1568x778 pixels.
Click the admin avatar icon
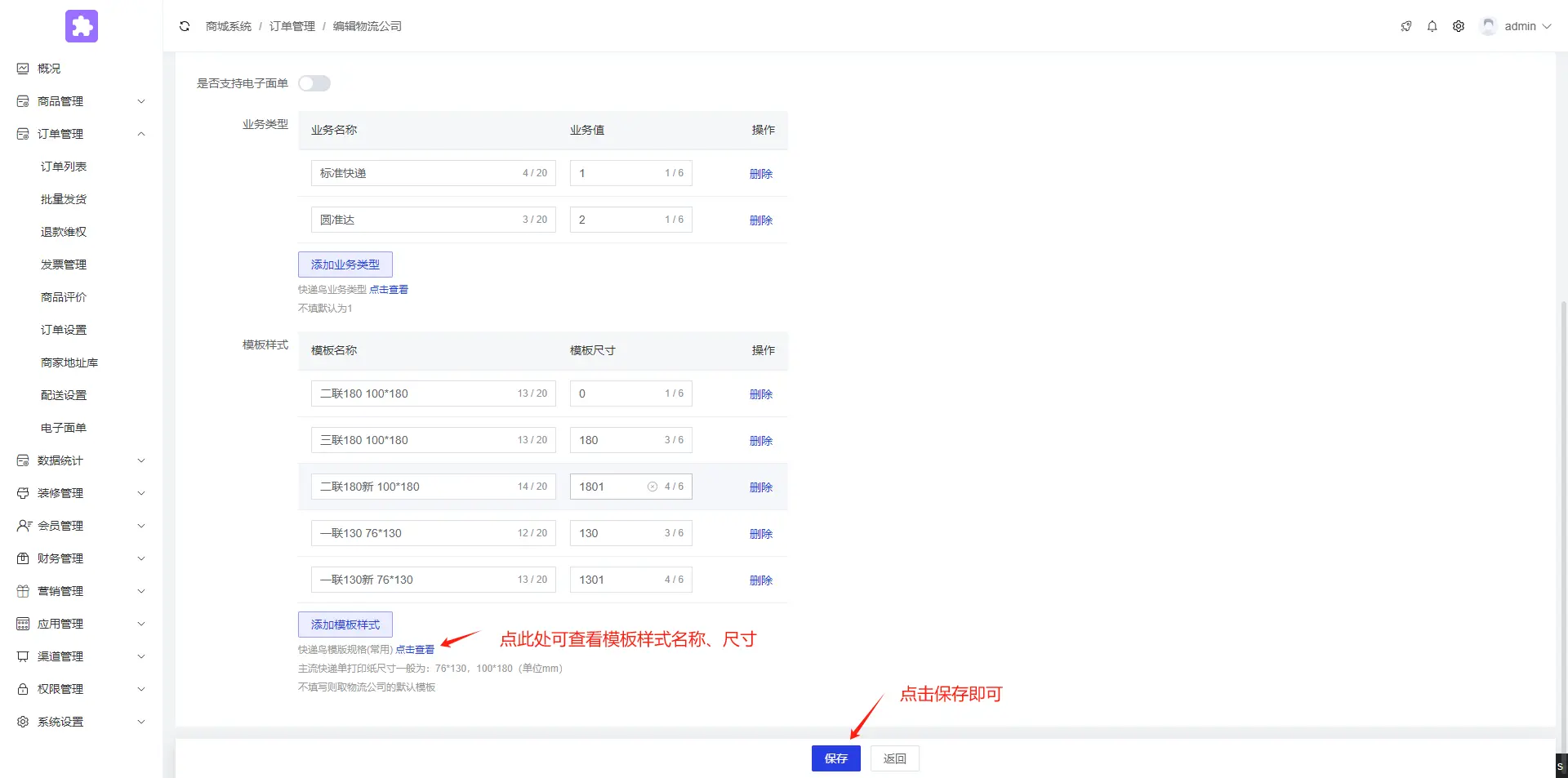tap(1488, 26)
